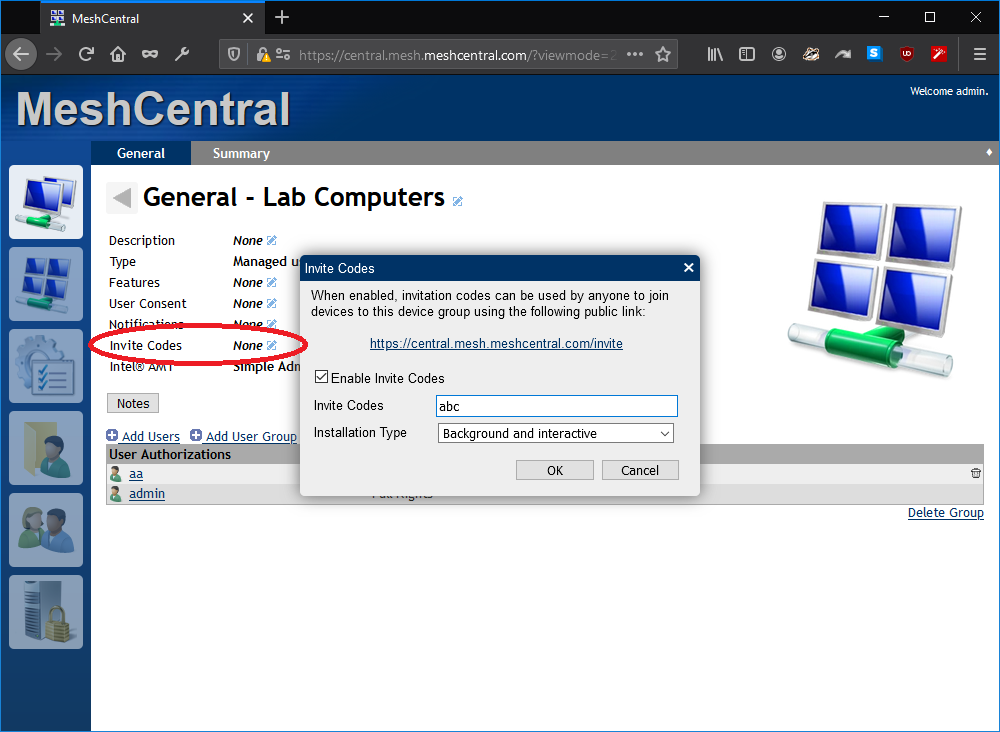Open the My Files folder sidebar icon
The height and width of the screenshot is (732, 1000).
[x=46, y=448]
